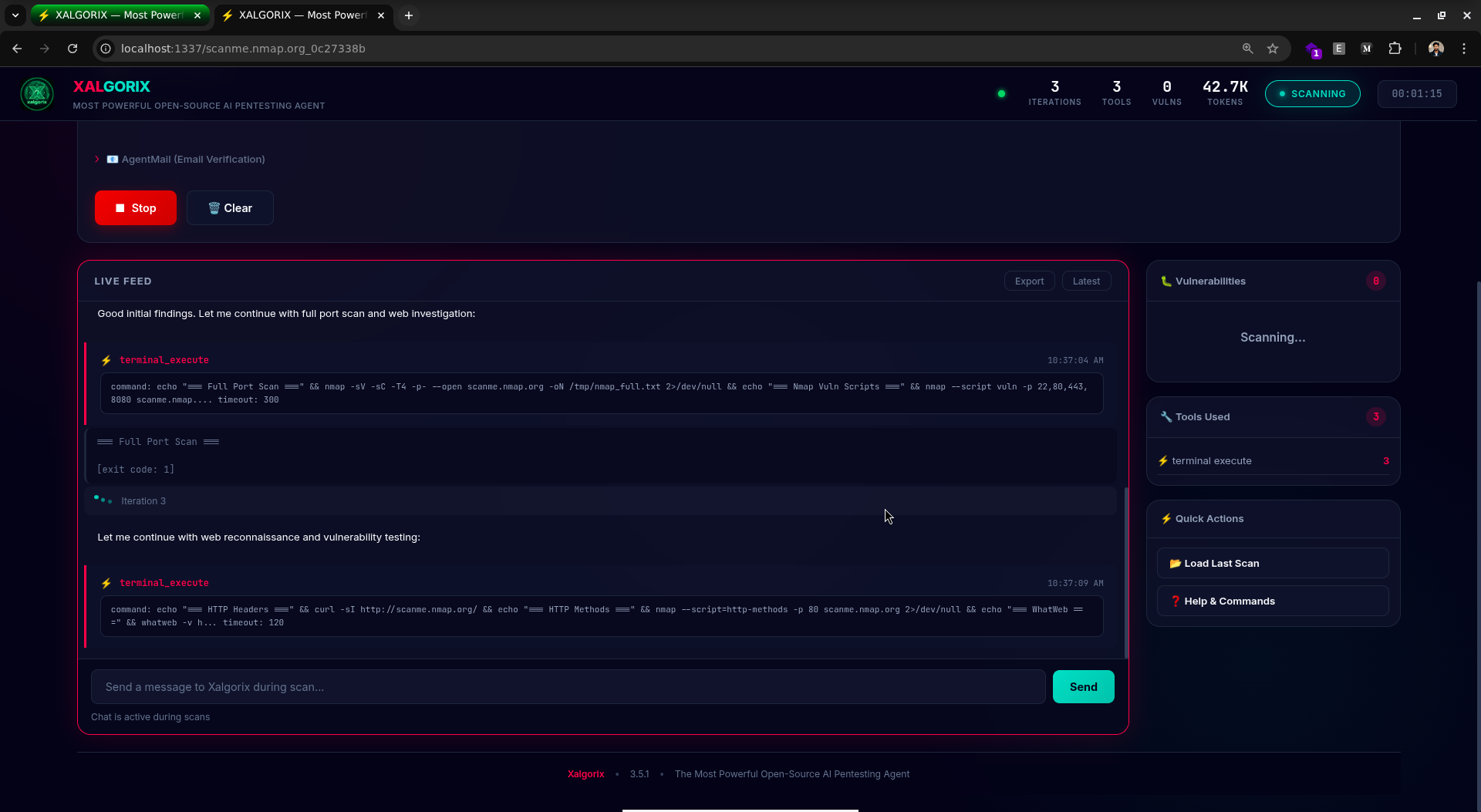This screenshot has height=812, width=1481.
Task: Select the second XALGORIX tab
Action: pos(303,15)
